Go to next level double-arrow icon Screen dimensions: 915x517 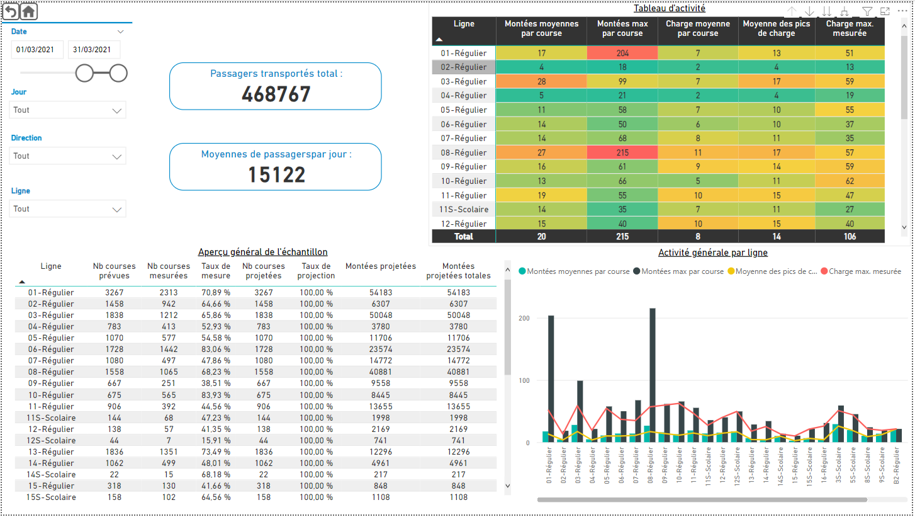click(828, 11)
